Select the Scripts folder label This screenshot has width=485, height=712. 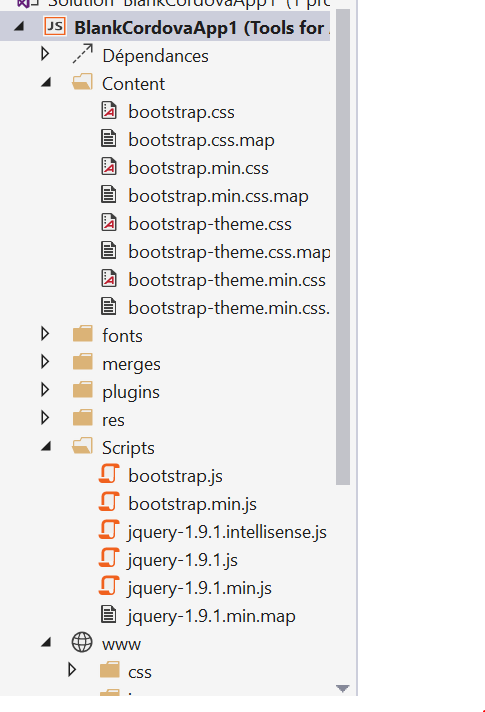point(128,448)
